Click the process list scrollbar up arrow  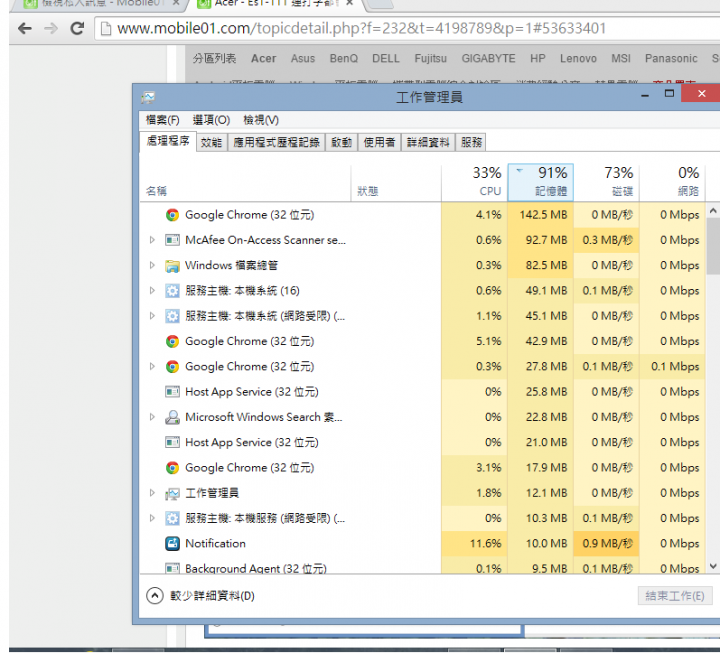click(x=713, y=212)
